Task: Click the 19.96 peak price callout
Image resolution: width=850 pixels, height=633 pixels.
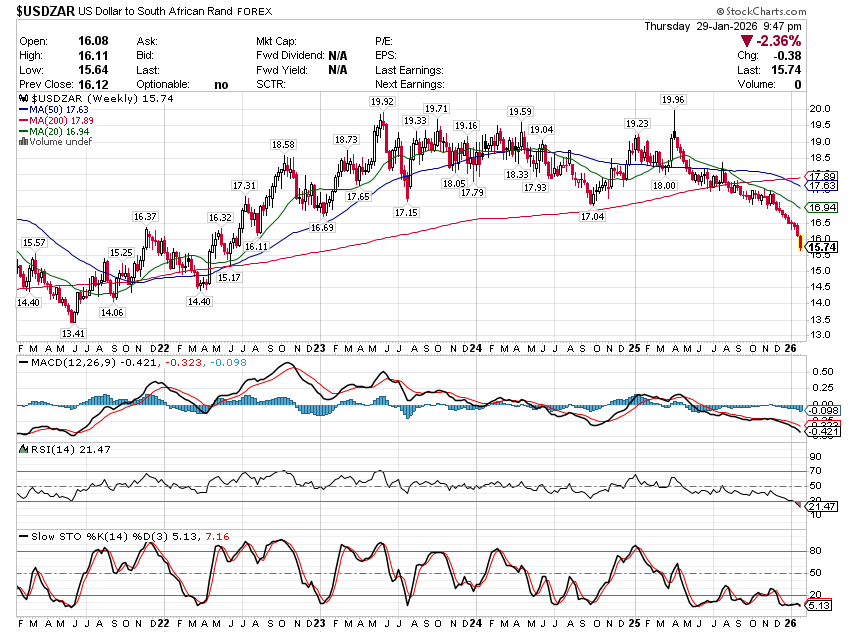Action: [673, 100]
